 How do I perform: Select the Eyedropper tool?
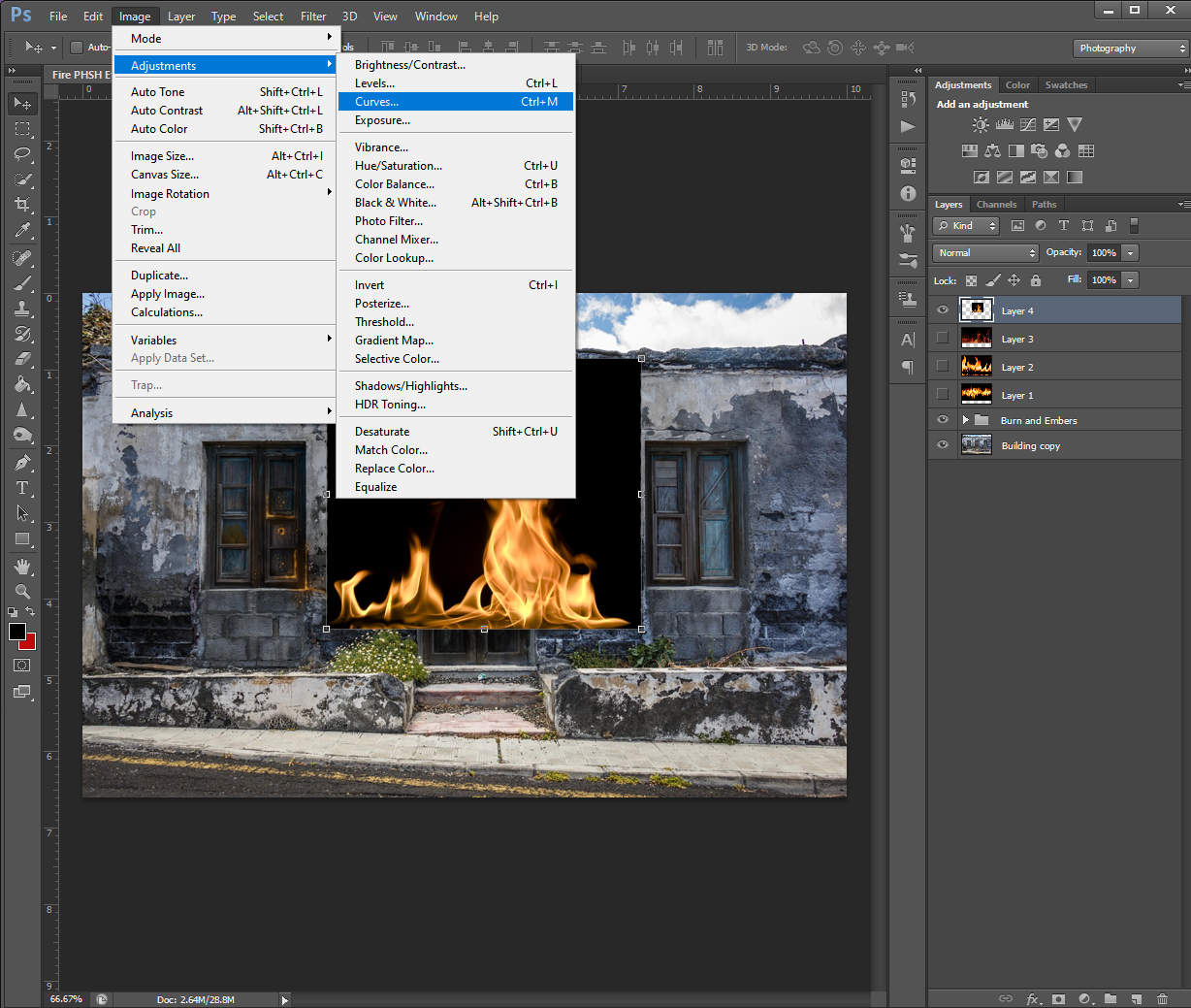22,230
